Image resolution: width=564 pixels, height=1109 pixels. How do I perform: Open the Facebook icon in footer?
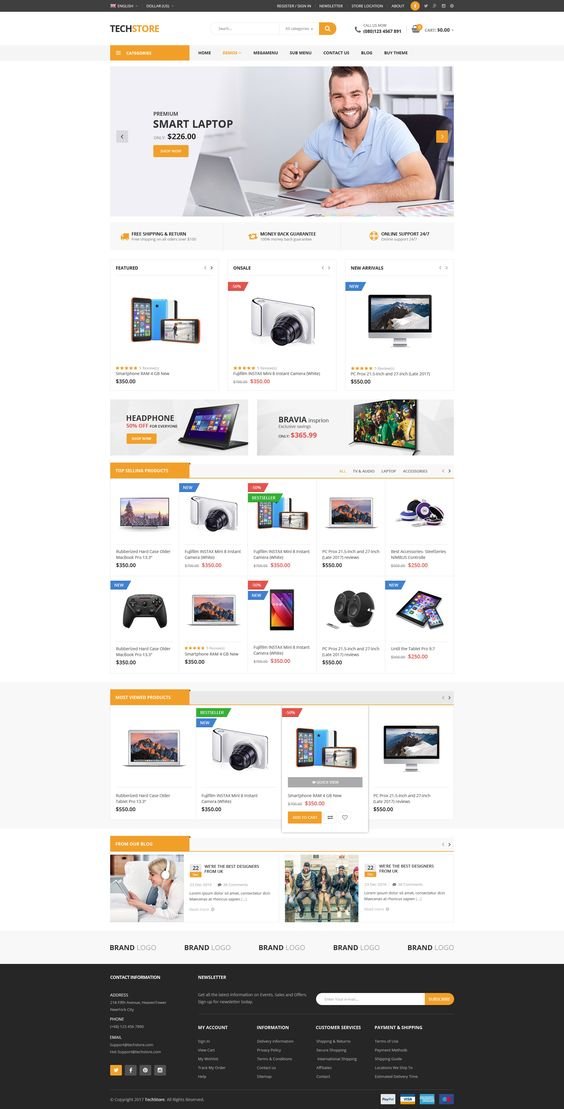[x=131, y=1070]
